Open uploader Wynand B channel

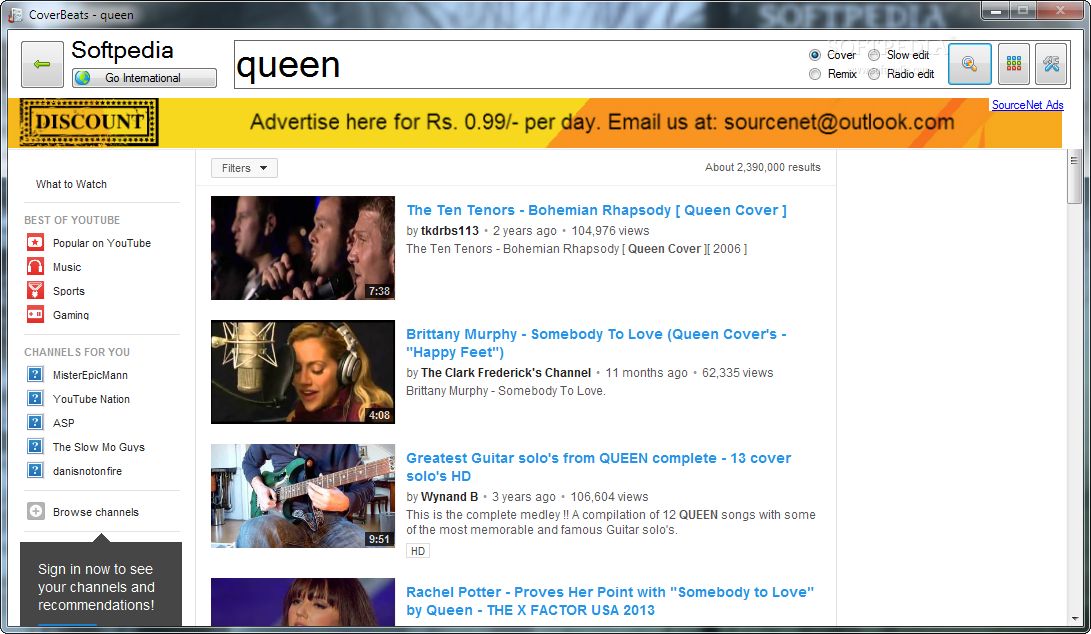coord(449,496)
